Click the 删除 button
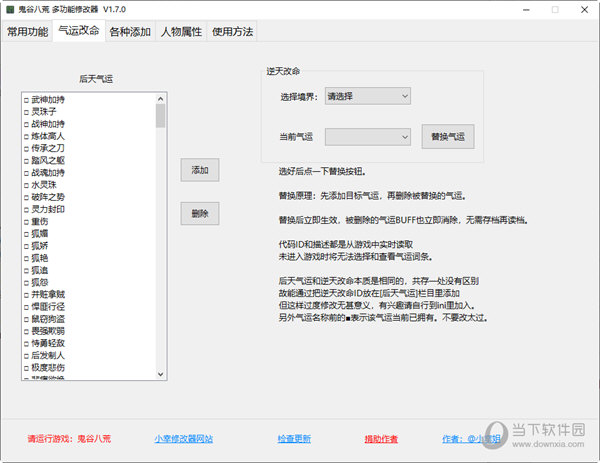The height and width of the screenshot is (463, 600). click(x=200, y=213)
